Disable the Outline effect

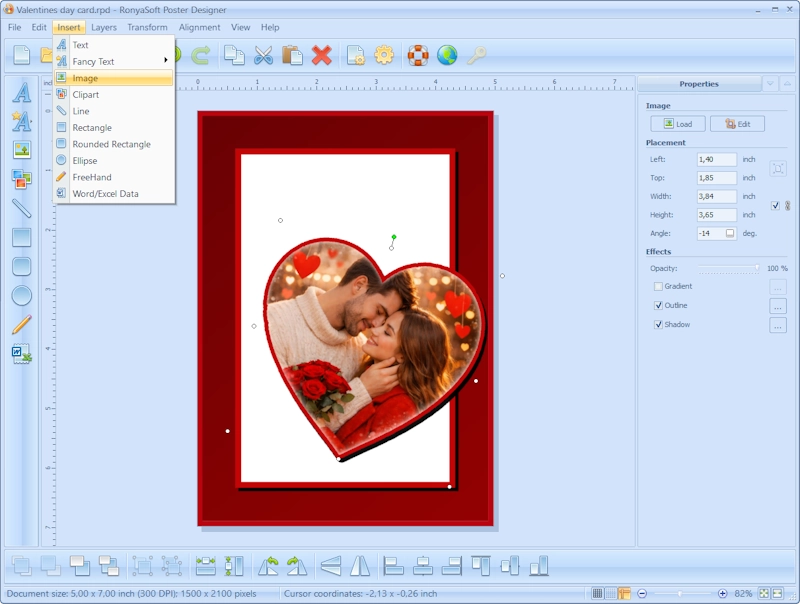[x=661, y=305]
